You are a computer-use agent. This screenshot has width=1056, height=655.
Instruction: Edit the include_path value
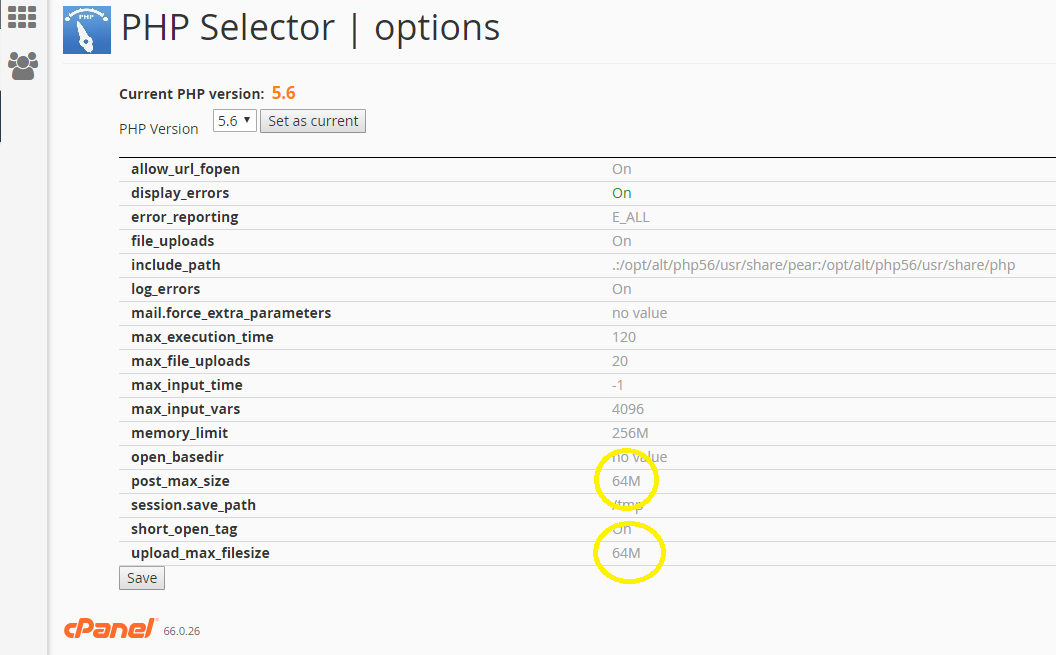pyautogui.click(x=813, y=265)
